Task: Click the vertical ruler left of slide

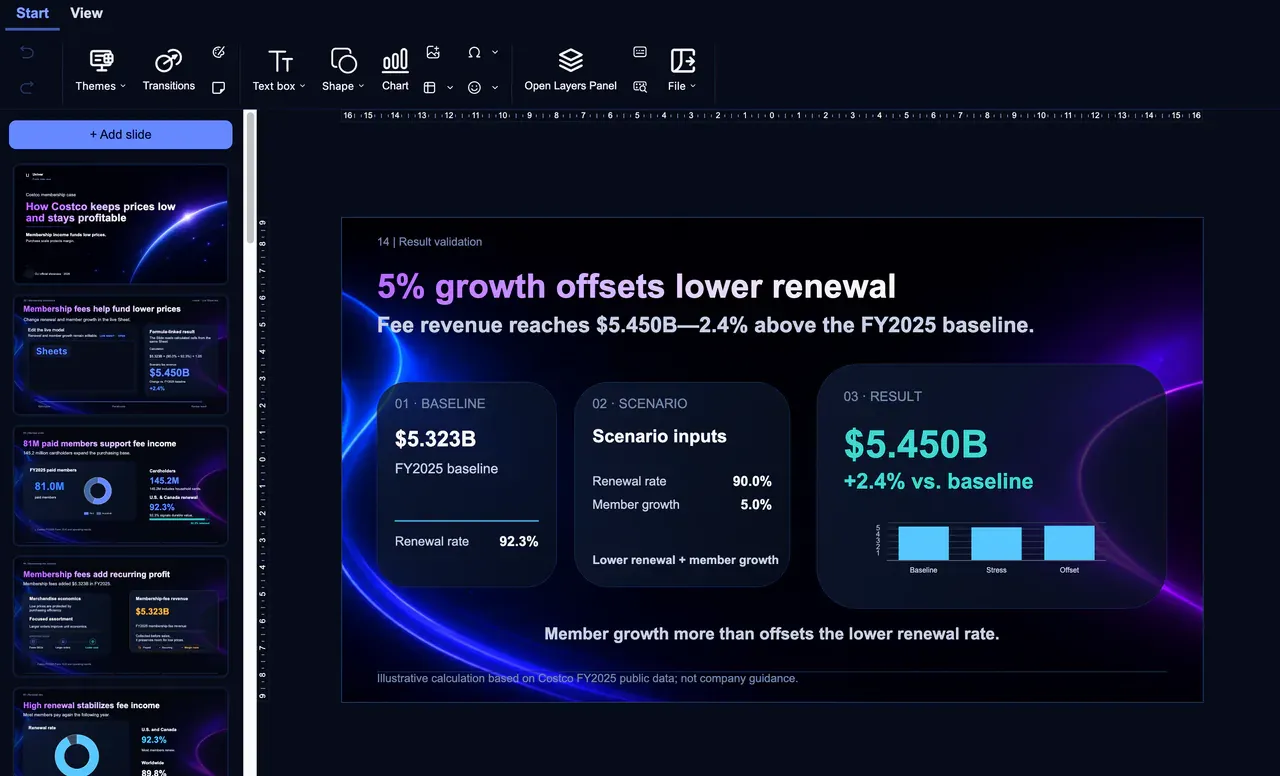Action: pos(263,459)
